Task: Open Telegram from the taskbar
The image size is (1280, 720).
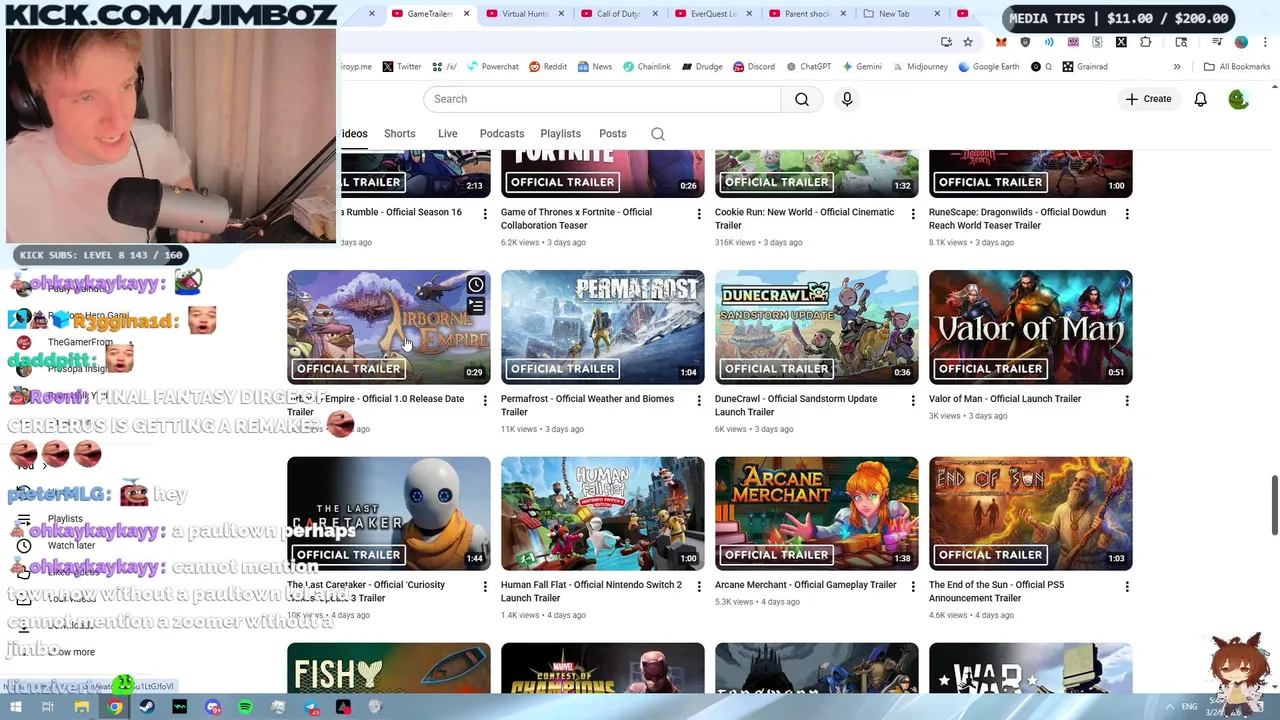Action: 311,707
